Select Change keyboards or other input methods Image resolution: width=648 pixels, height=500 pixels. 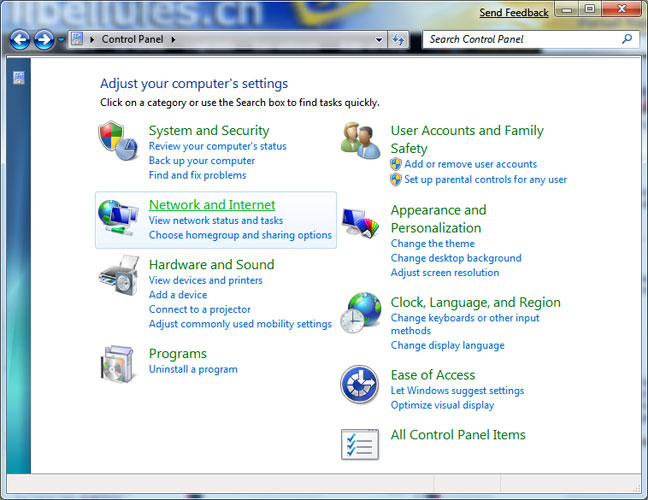click(465, 324)
